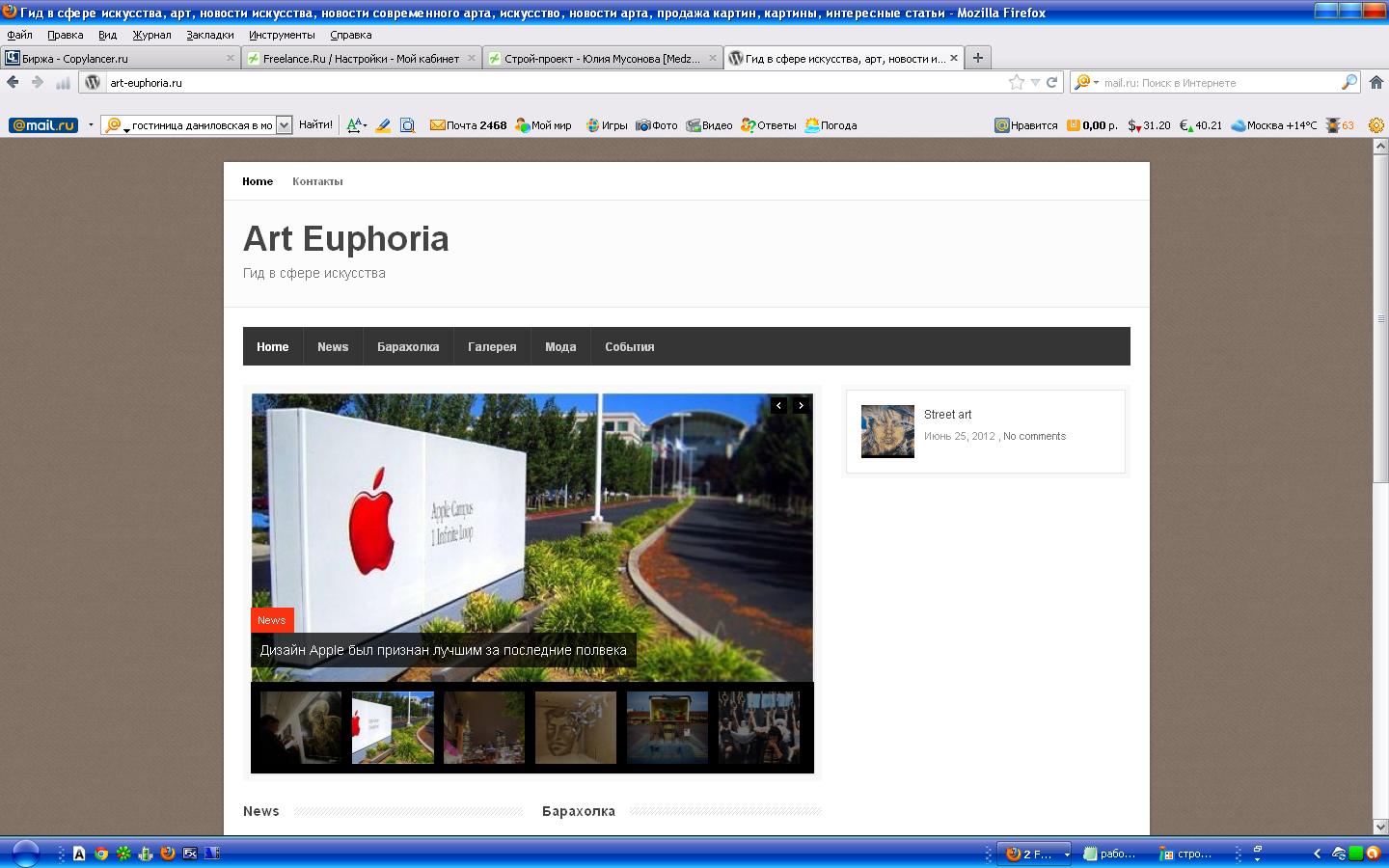
Task: Click the WordPress site identity icon in address bar
Action: point(93,83)
